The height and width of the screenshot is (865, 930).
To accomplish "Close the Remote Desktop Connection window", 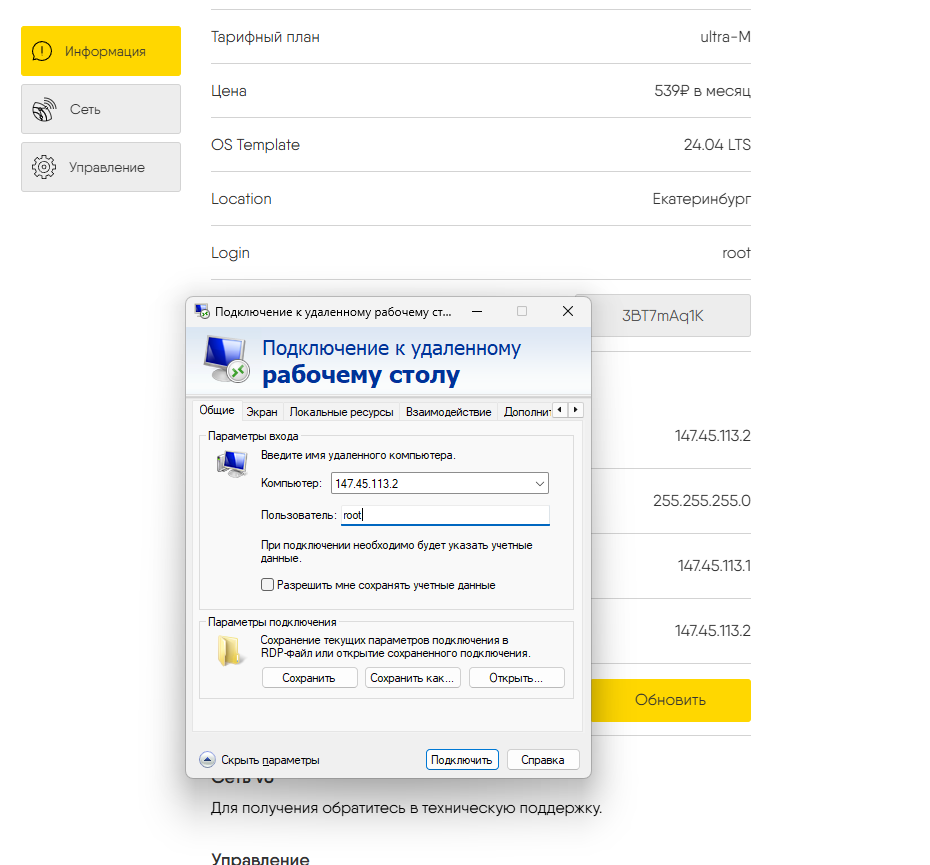I will (568, 311).
